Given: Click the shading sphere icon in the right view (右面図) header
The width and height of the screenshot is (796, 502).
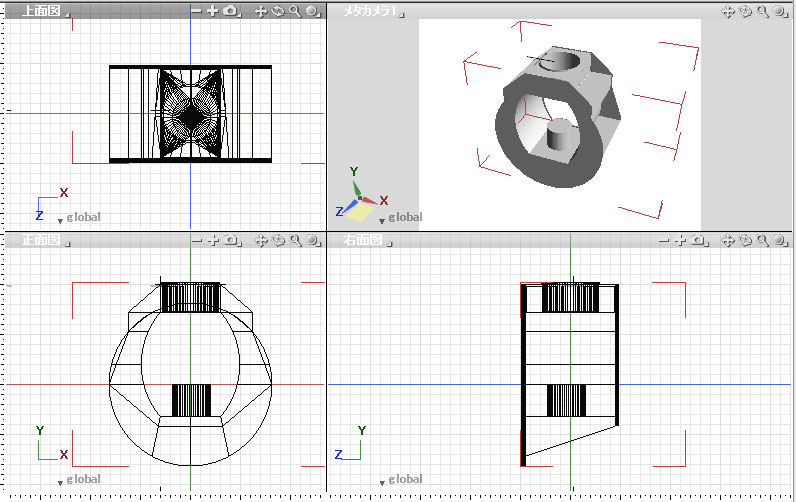Looking at the screenshot, I should pyautogui.click(x=779, y=241).
